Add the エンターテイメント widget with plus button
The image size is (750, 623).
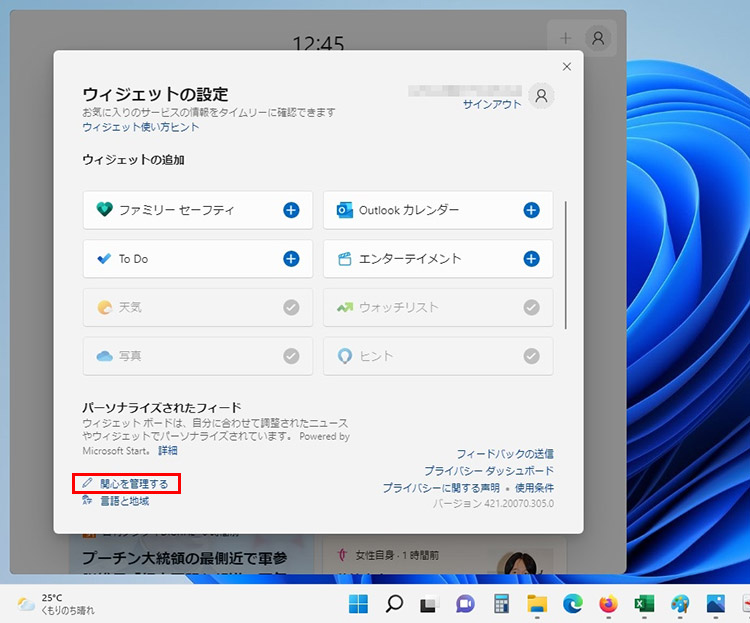(531, 259)
